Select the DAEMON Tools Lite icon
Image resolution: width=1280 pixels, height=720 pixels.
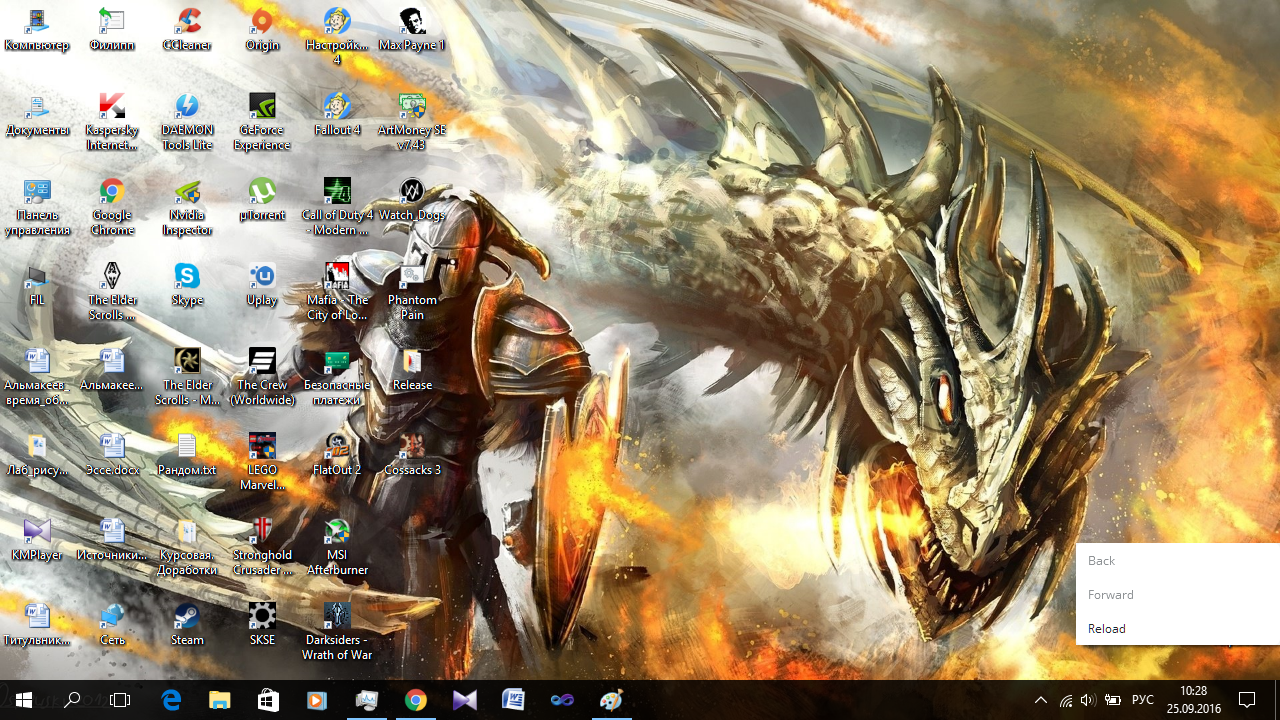click(187, 107)
